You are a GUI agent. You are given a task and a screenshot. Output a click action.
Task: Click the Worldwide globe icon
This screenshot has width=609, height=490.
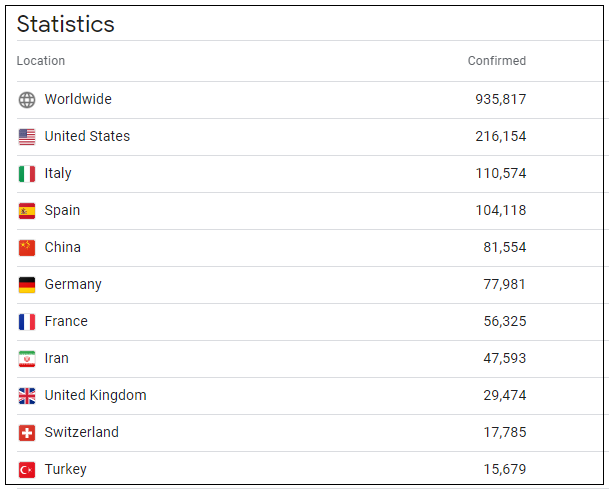27,100
